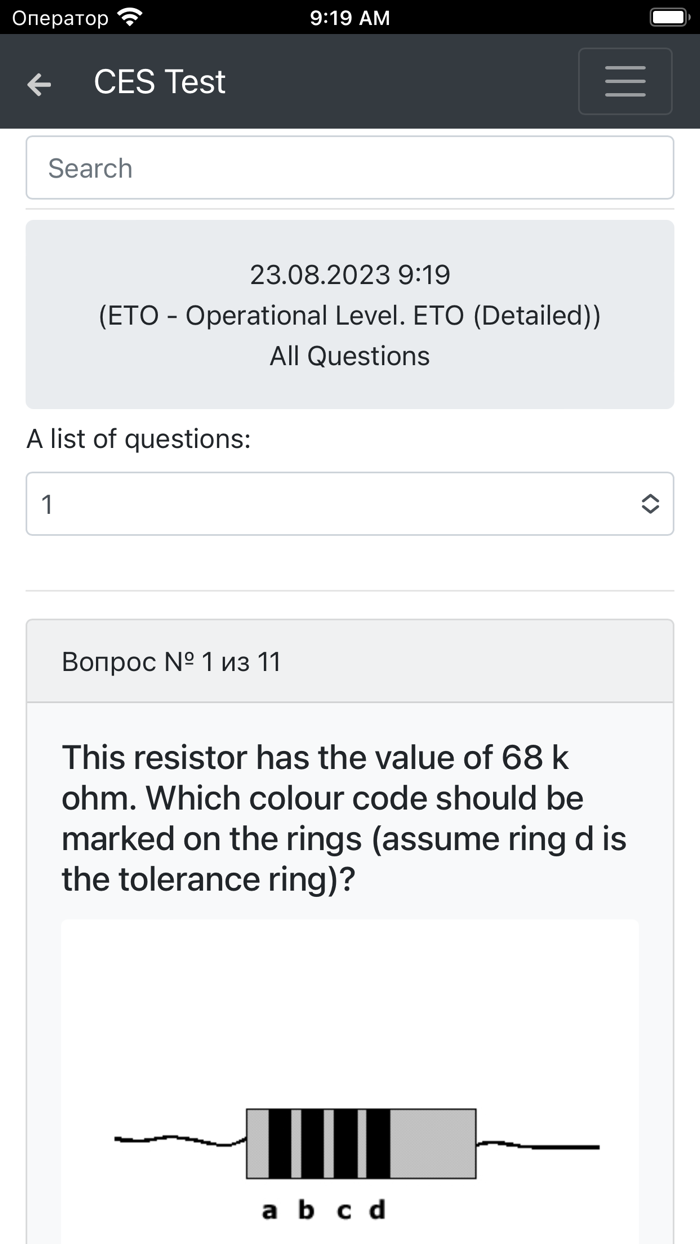Expand the list of questions selector

(350, 504)
